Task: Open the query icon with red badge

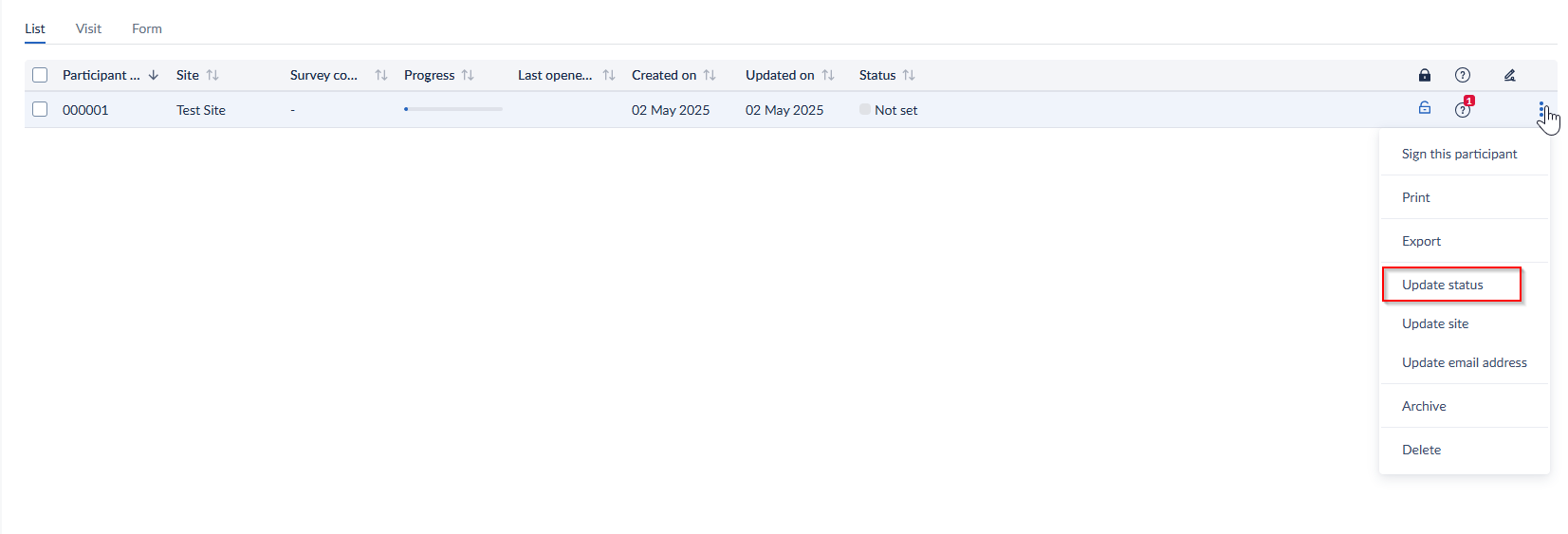Action: point(1464,108)
